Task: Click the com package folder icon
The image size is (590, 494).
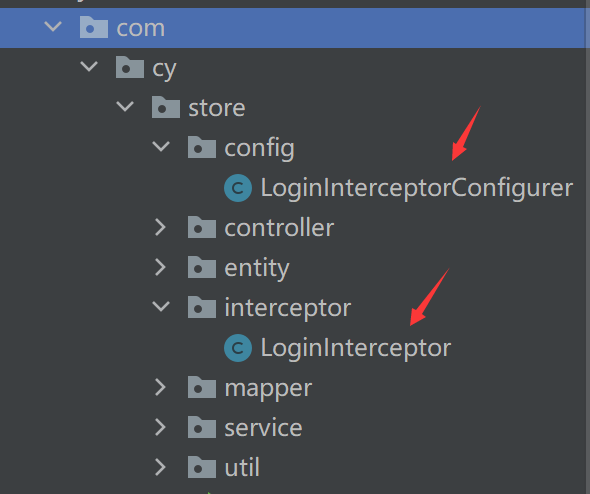Action: (x=94, y=27)
